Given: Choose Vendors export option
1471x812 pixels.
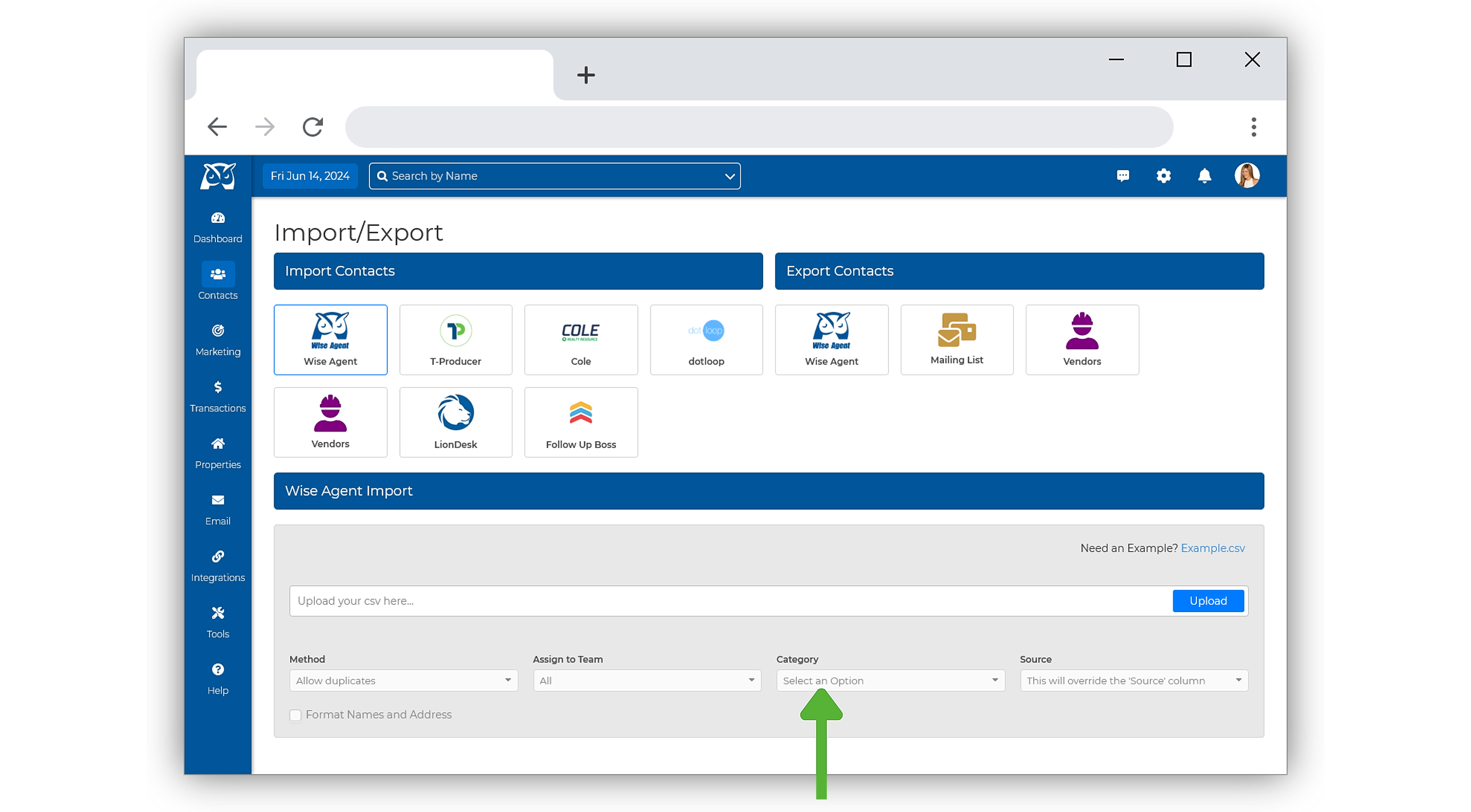Looking at the screenshot, I should click(1082, 340).
